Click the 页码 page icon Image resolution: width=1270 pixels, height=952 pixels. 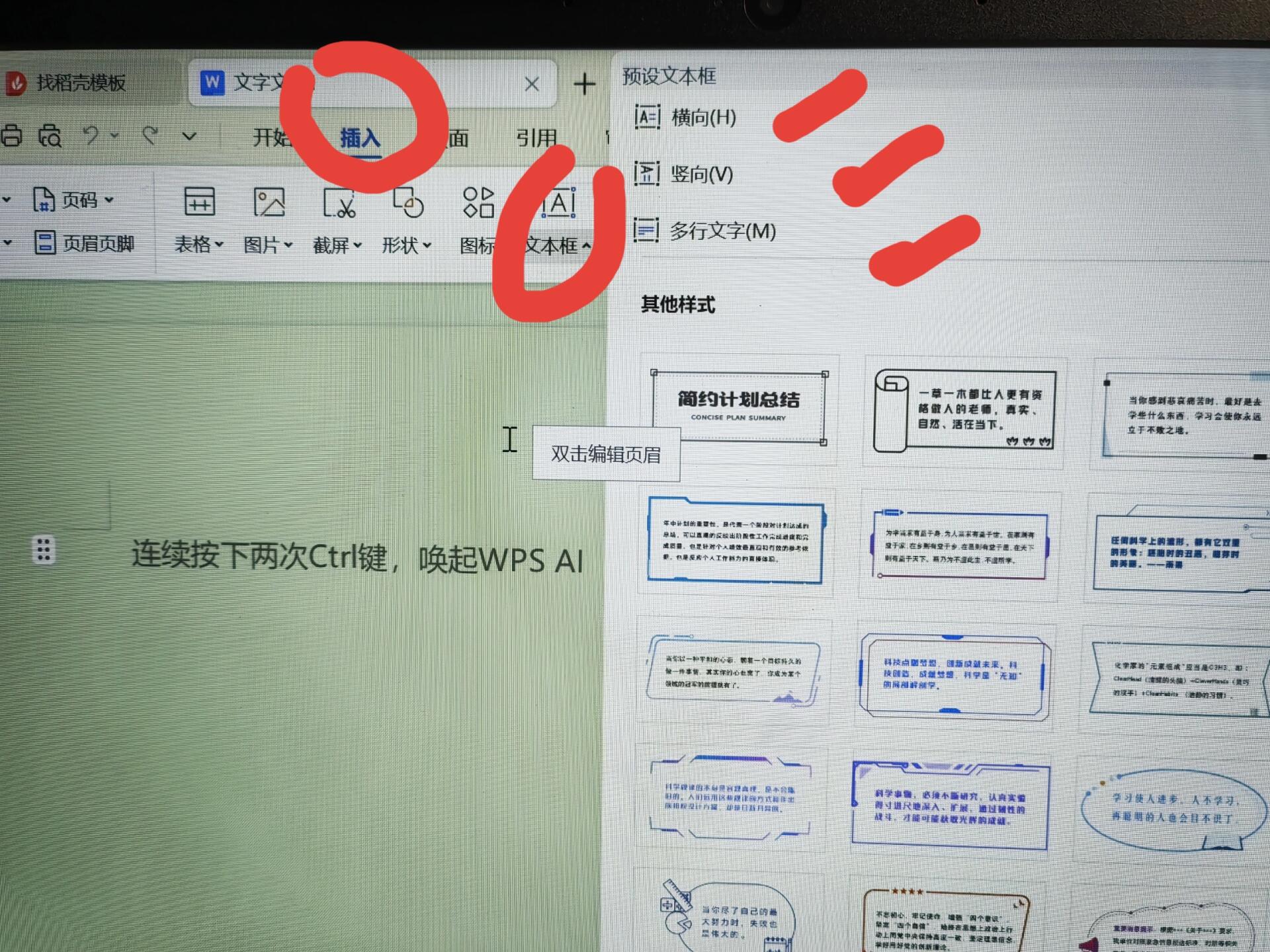coord(44,200)
